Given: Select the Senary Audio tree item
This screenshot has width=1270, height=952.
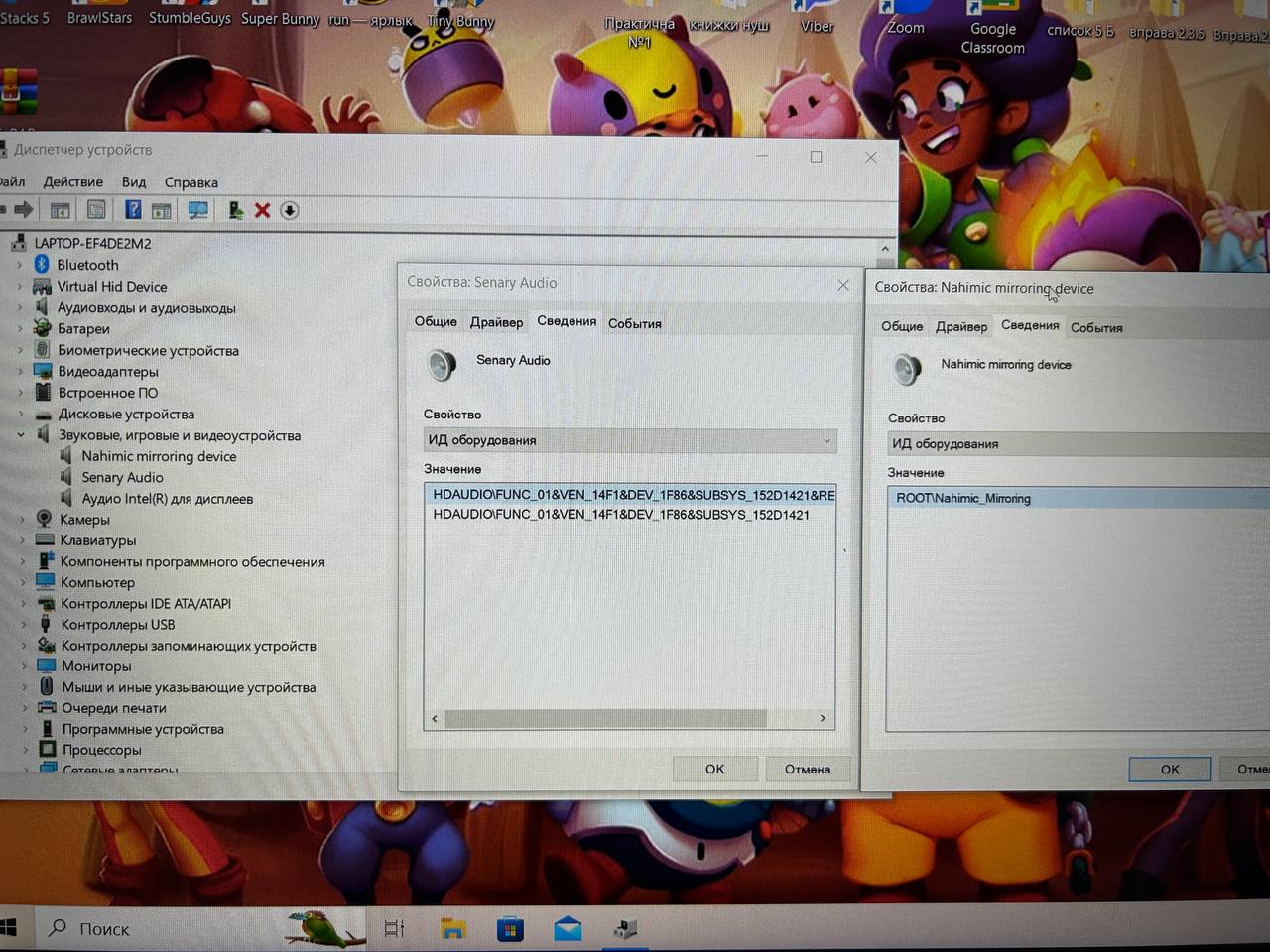Looking at the screenshot, I should [122, 477].
